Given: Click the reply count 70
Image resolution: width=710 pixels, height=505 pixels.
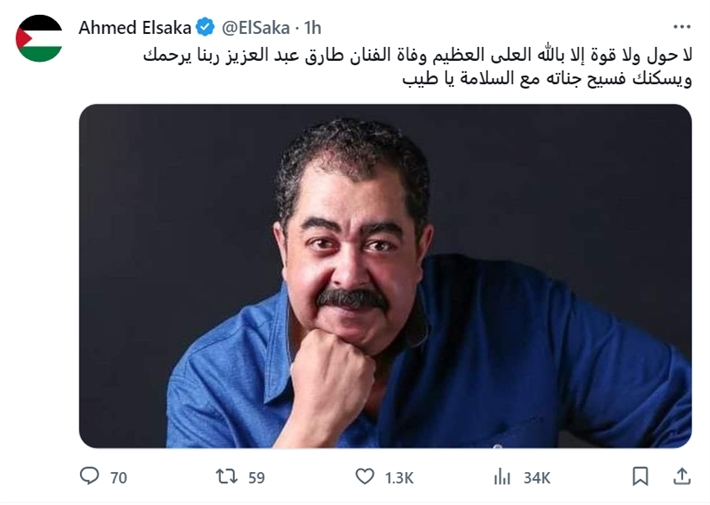Looking at the screenshot, I should click(x=119, y=478).
